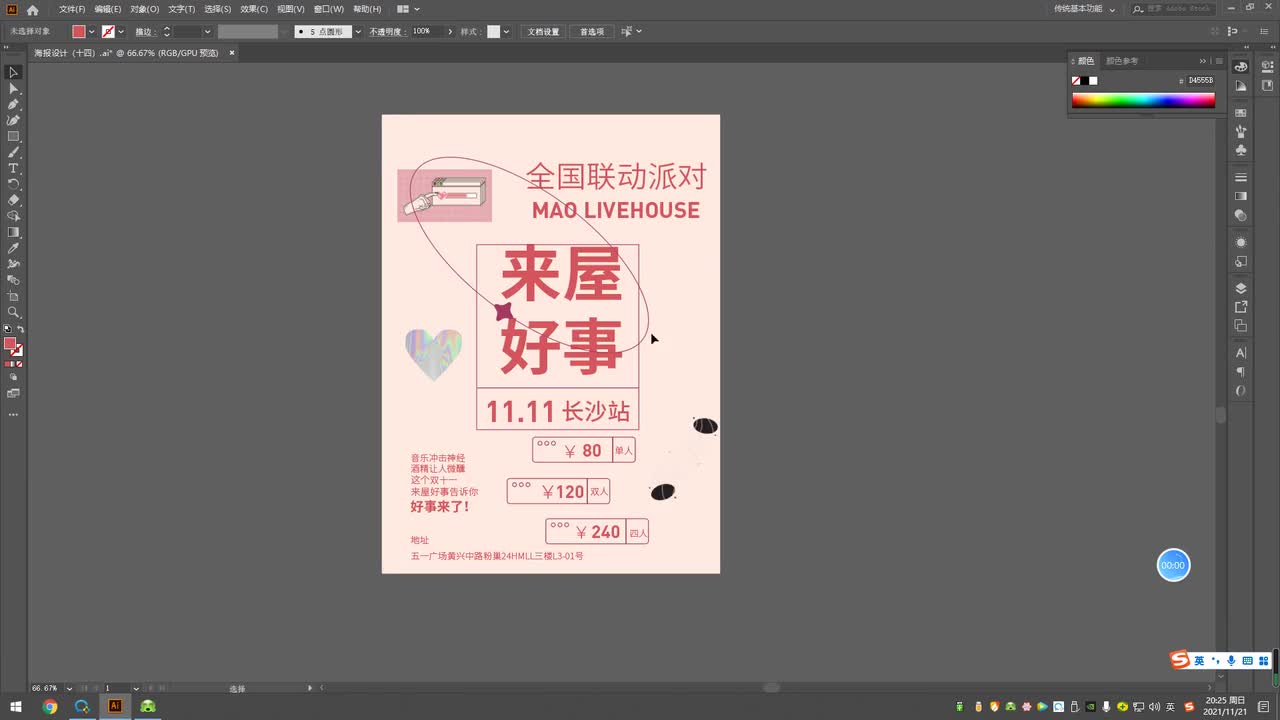Select the Selection (arrow) tool

tap(13, 72)
